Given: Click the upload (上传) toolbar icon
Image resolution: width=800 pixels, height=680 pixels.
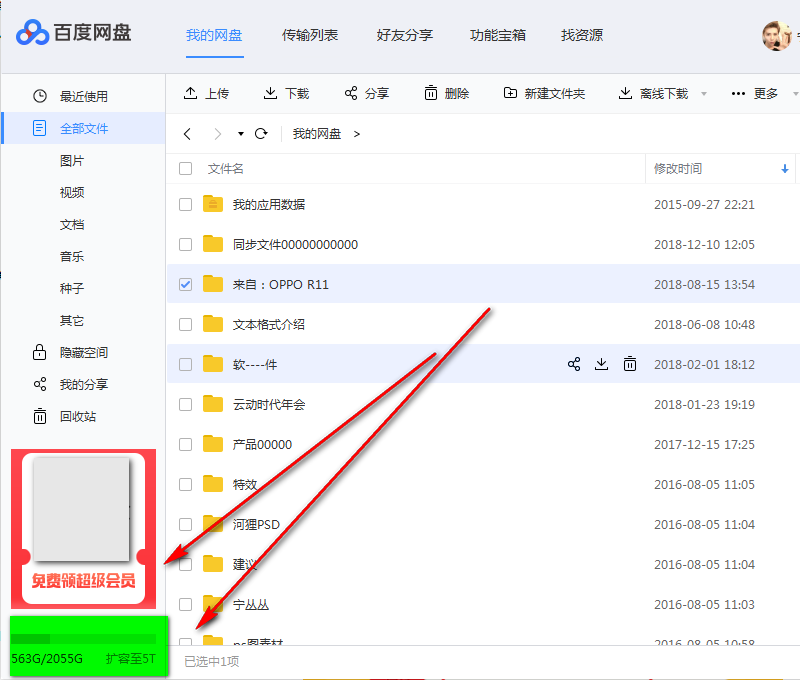Looking at the screenshot, I should coord(191,93).
